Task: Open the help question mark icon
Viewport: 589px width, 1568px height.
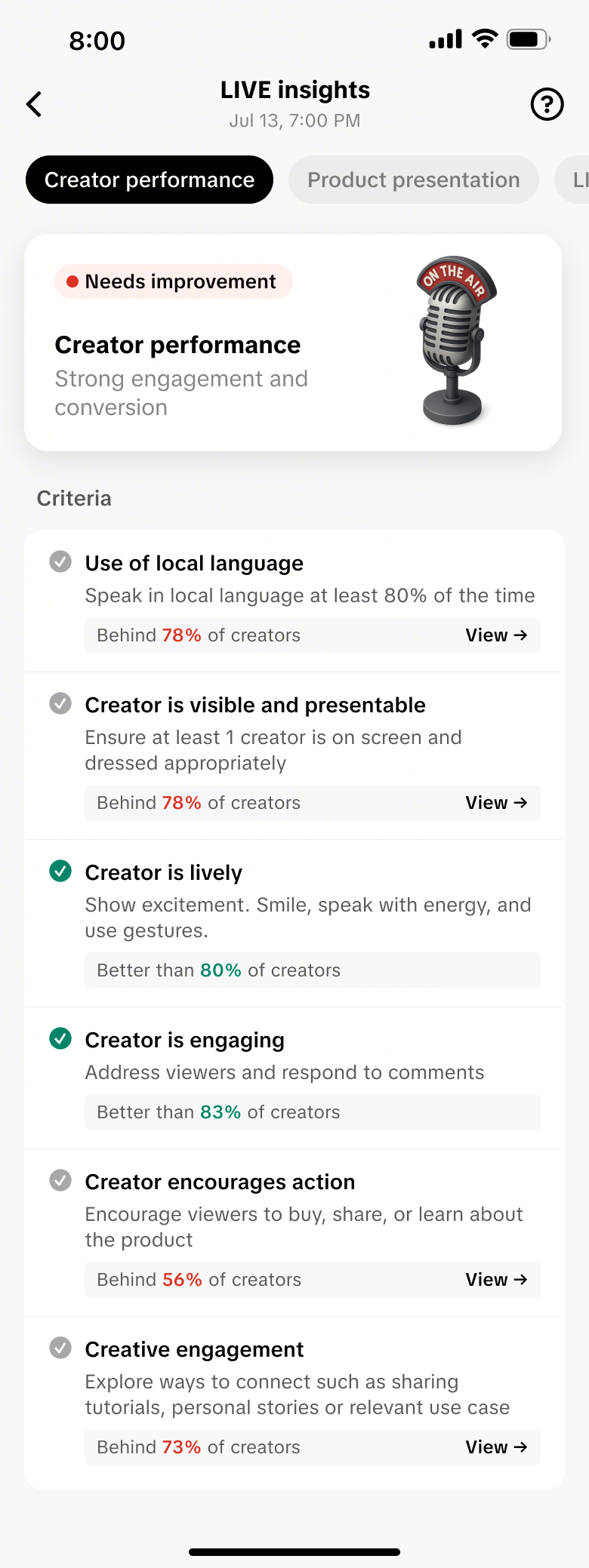Action: (x=547, y=104)
